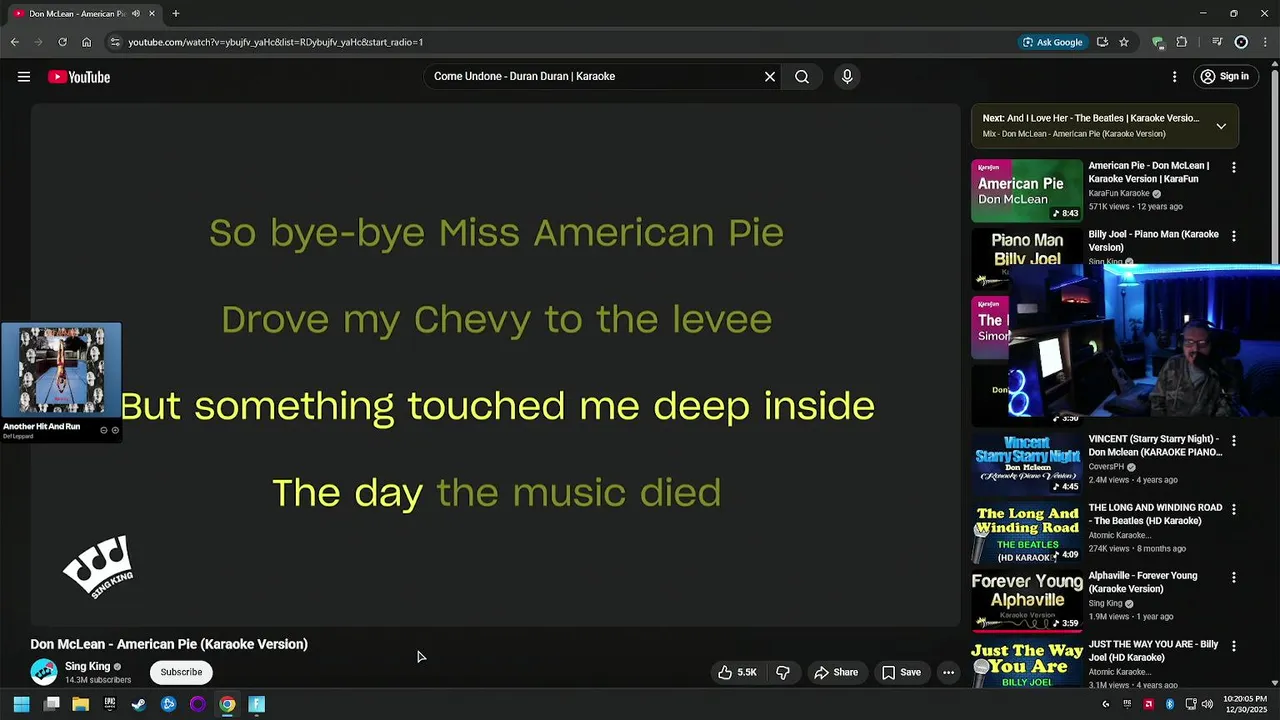Open the green extension icon
This screenshot has height=720, width=1280.
point(1158,42)
